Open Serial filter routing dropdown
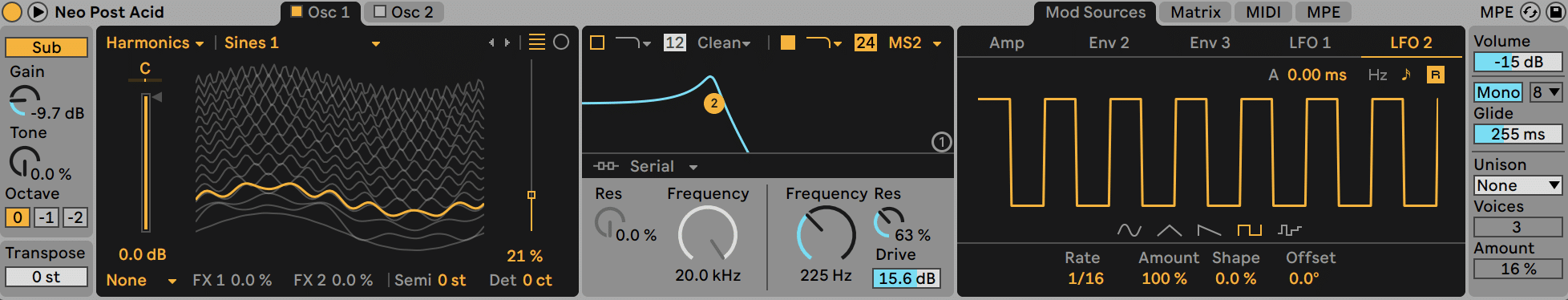The image size is (1568, 300). click(664, 166)
